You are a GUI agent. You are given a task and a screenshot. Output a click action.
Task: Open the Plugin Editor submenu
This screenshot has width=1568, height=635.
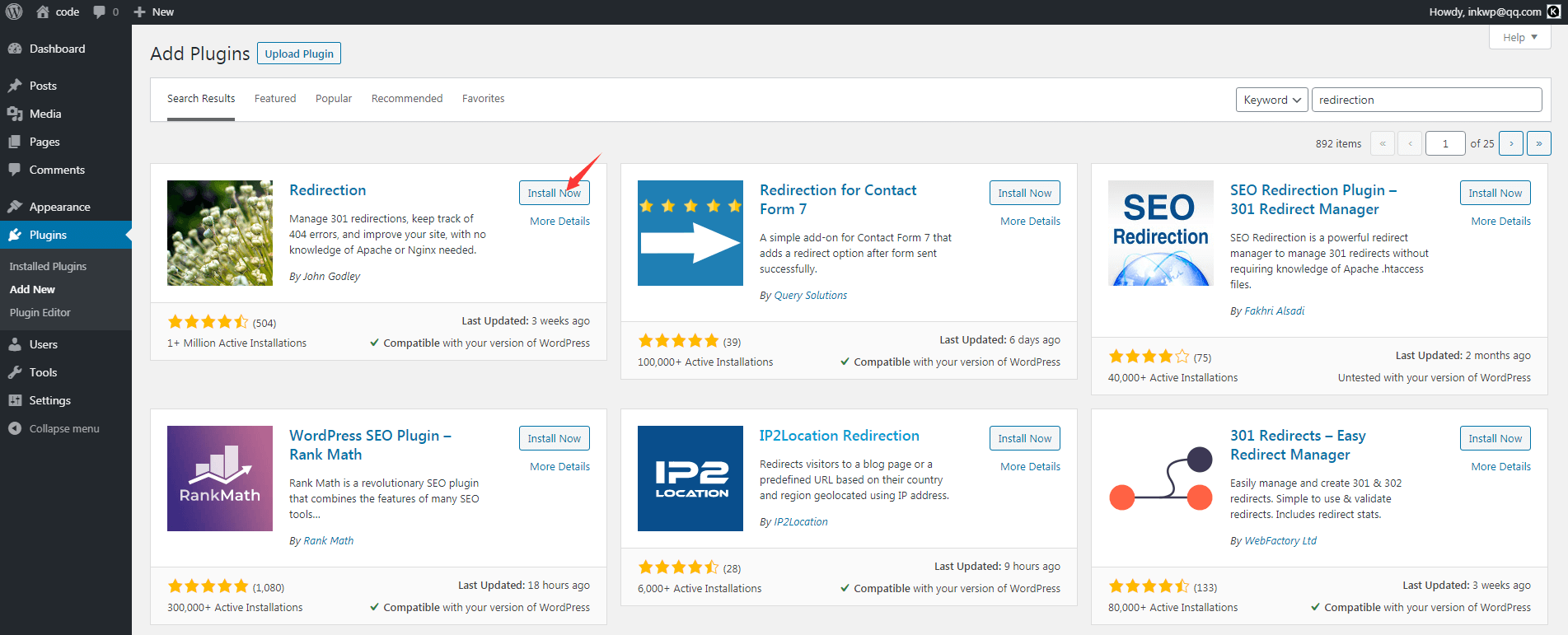click(x=40, y=312)
